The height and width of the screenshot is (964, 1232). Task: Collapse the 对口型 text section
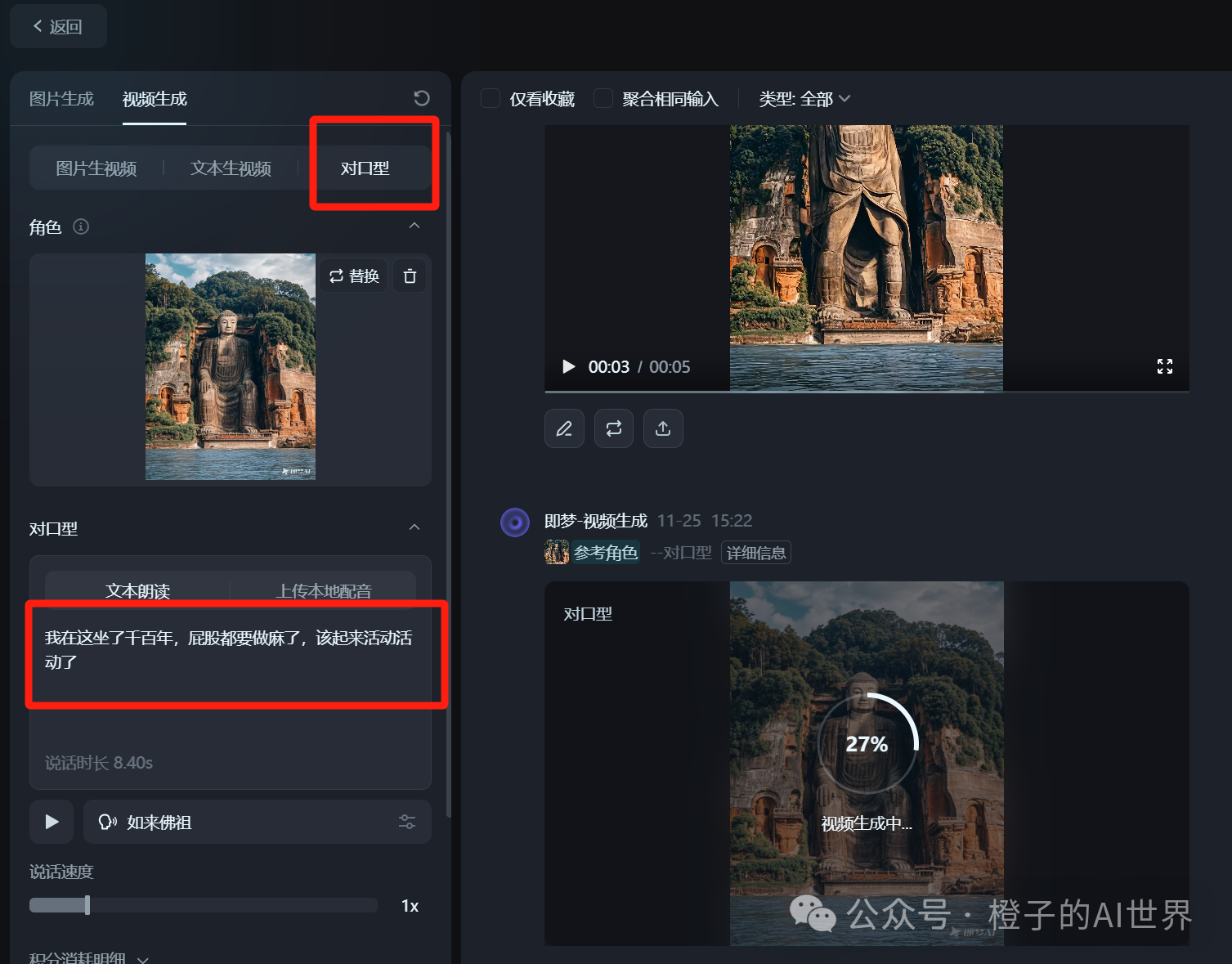pos(414,527)
